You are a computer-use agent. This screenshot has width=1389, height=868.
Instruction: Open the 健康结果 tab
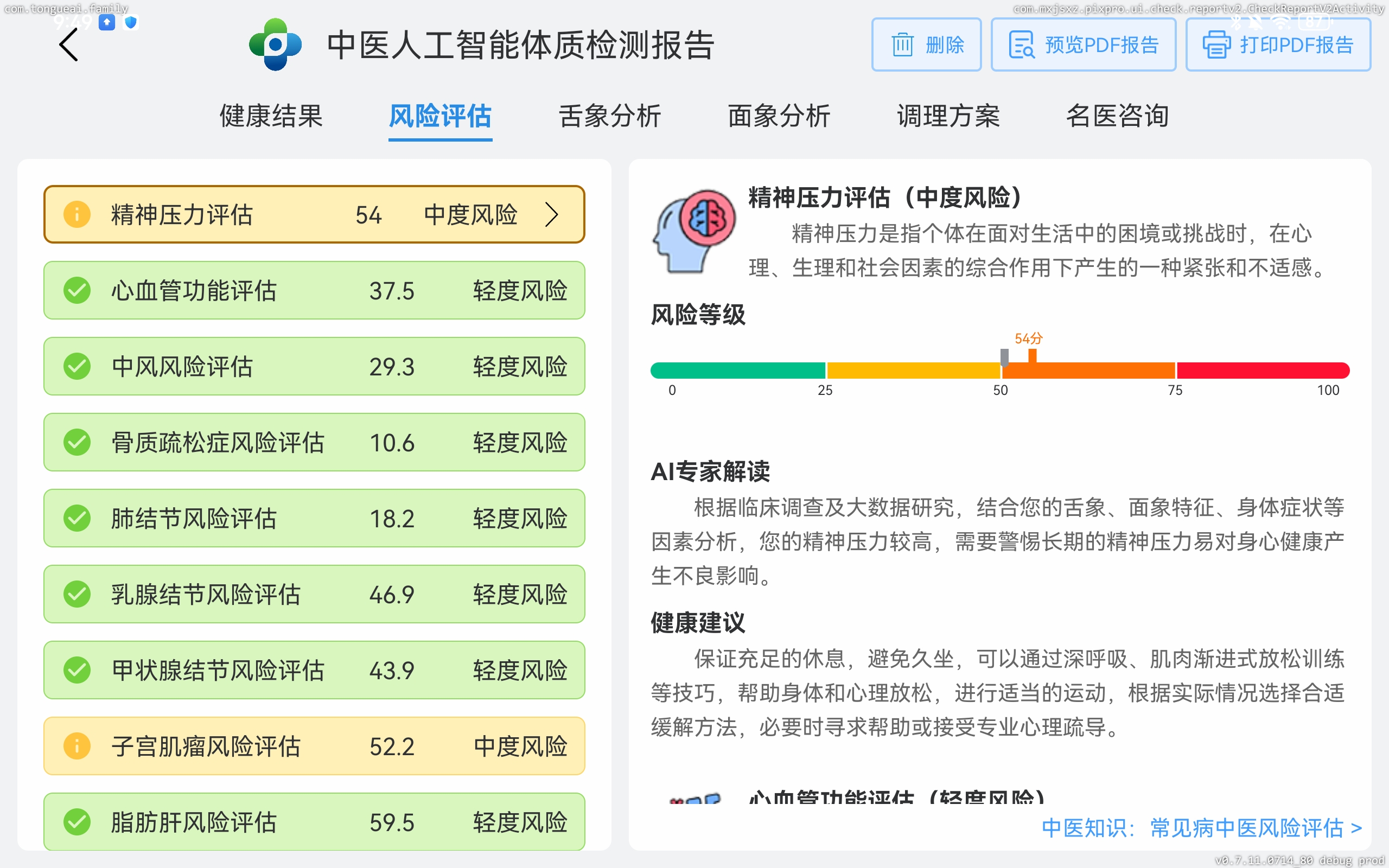point(271,116)
